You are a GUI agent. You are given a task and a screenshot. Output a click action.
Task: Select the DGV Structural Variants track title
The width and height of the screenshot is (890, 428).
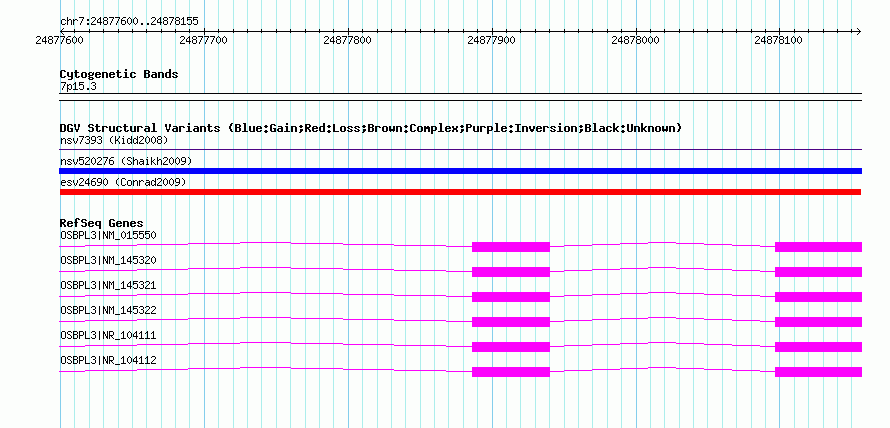[x=371, y=128]
